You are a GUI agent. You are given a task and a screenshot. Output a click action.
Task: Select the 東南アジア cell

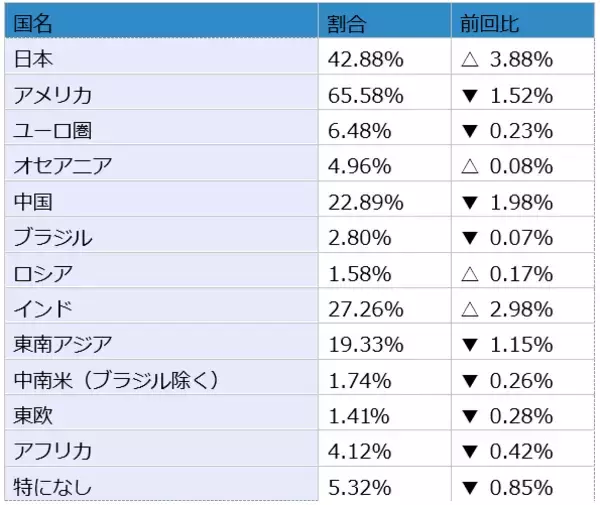point(63,345)
